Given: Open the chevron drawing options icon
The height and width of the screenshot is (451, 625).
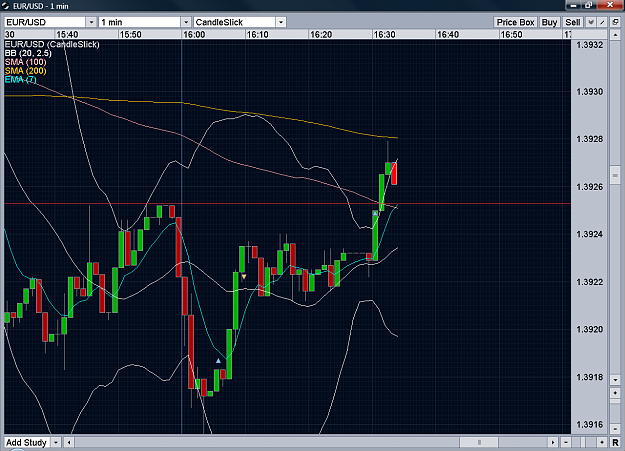Looking at the screenshot, I should [591, 22].
